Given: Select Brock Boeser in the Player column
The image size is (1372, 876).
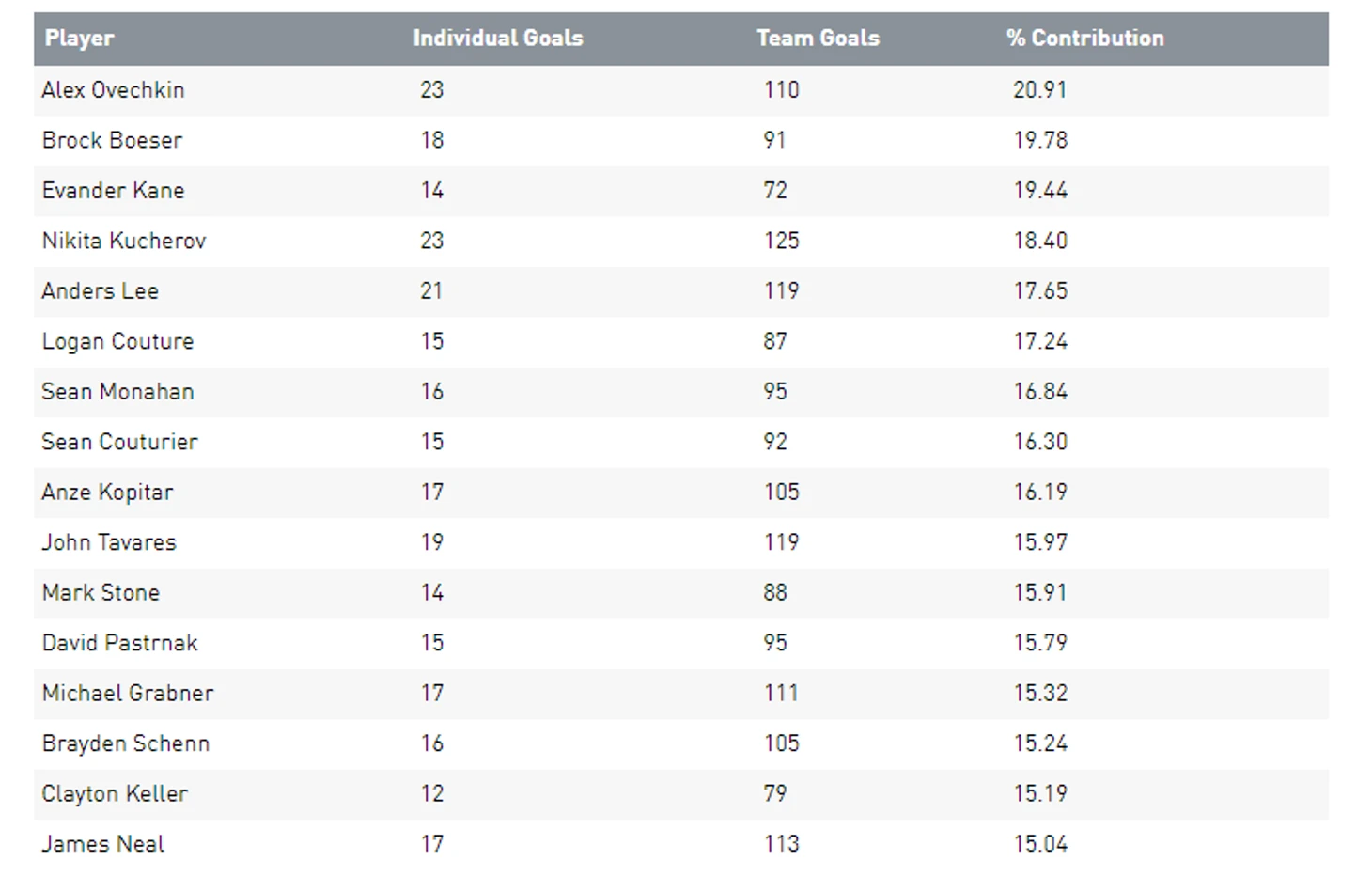Looking at the screenshot, I should [112, 140].
